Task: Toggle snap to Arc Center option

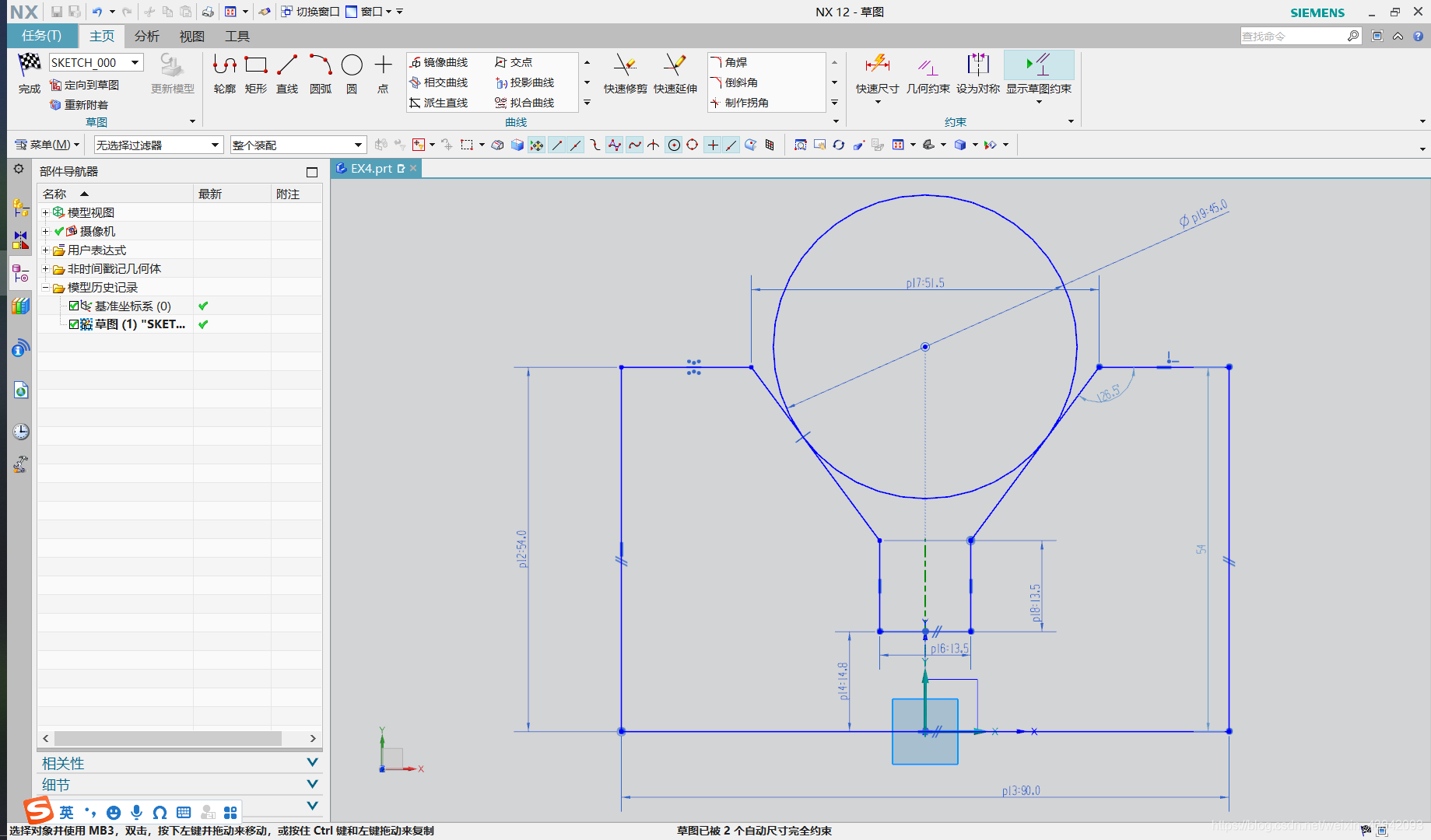Action: (674, 145)
